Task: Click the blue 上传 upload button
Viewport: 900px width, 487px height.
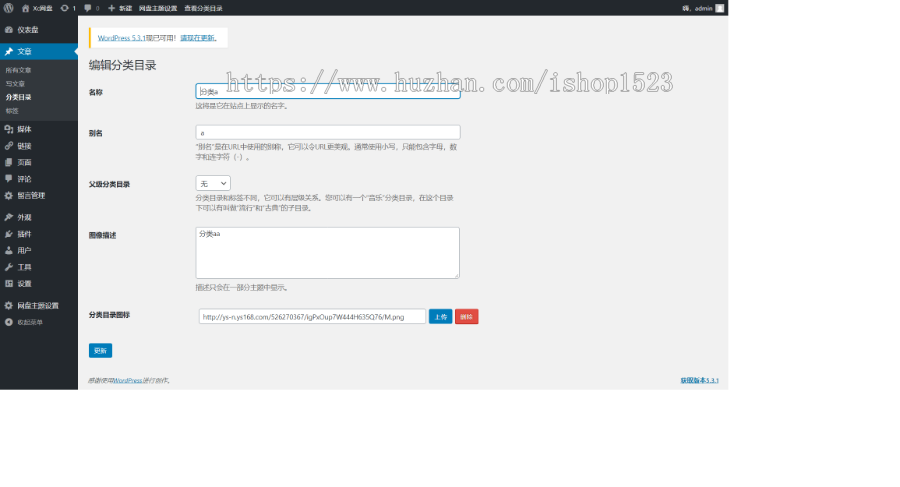Action: click(x=440, y=317)
